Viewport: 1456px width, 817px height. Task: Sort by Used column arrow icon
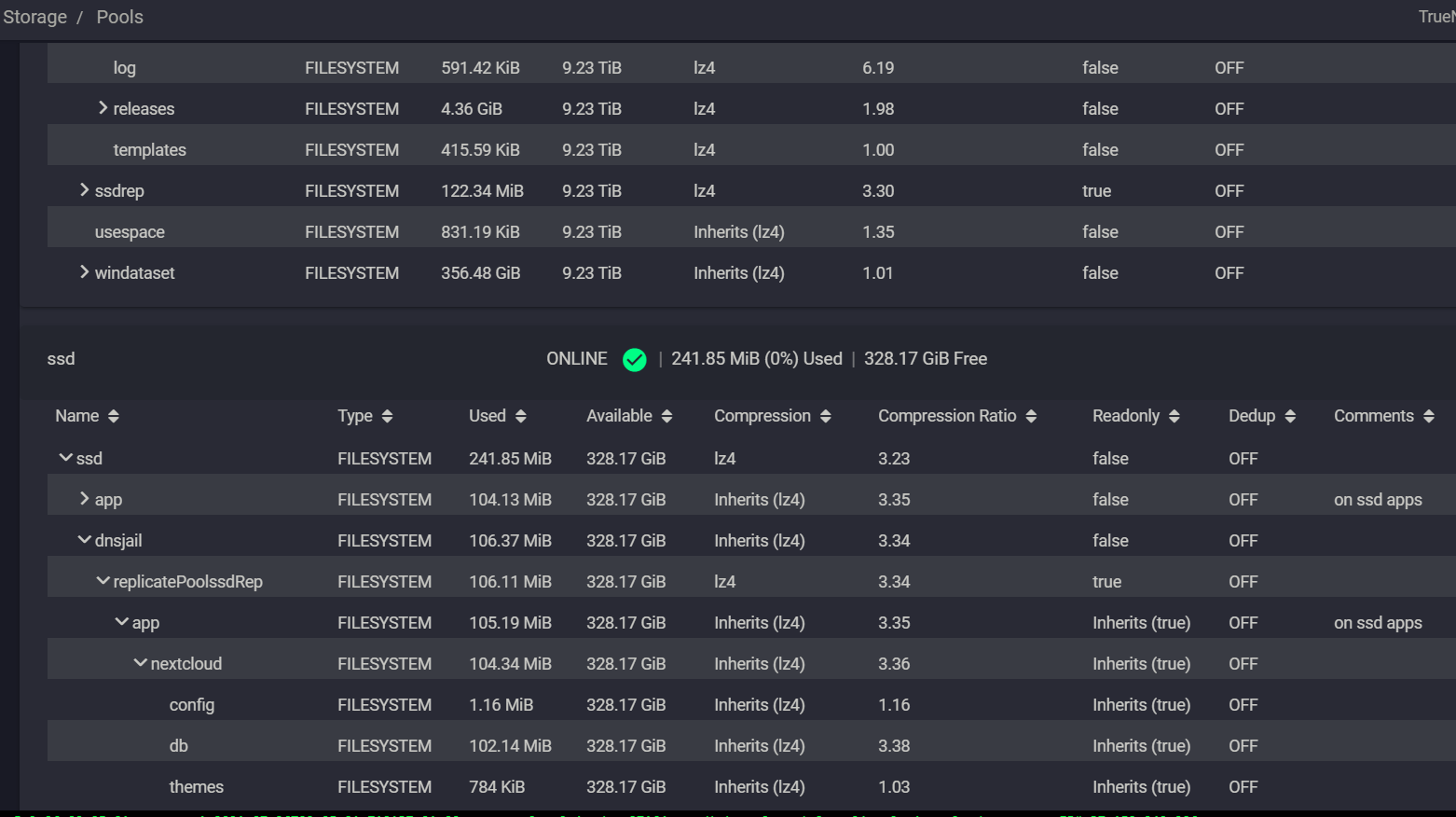point(520,416)
